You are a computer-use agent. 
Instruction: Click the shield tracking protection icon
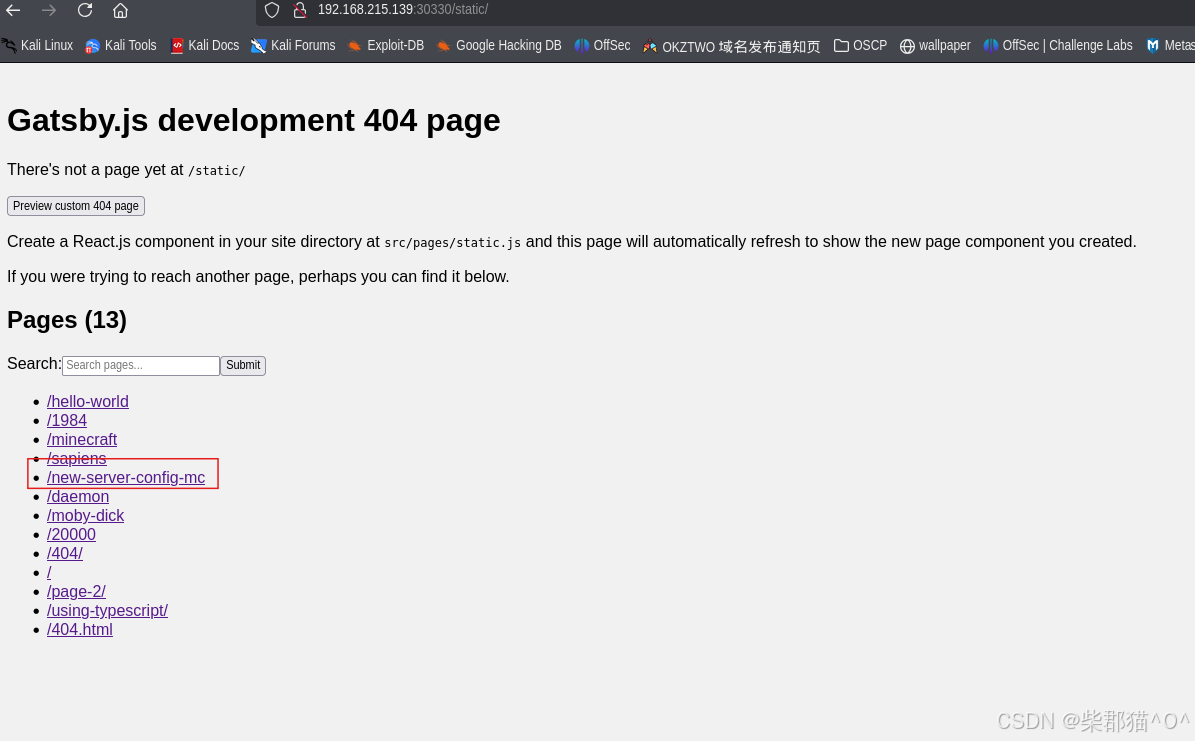pyautogui.click(x=272, y=10)
